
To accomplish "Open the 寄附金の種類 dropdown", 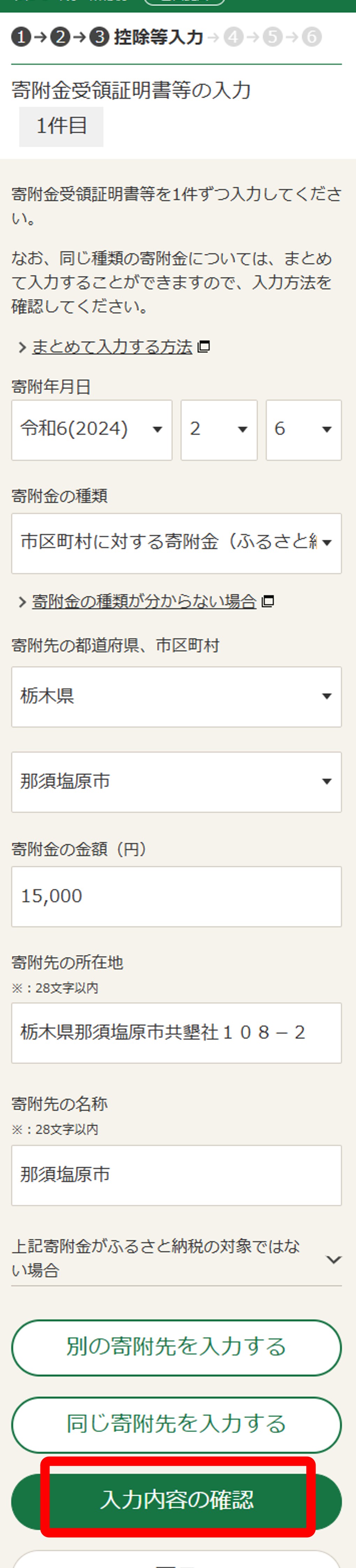I will tap(176, 543).
